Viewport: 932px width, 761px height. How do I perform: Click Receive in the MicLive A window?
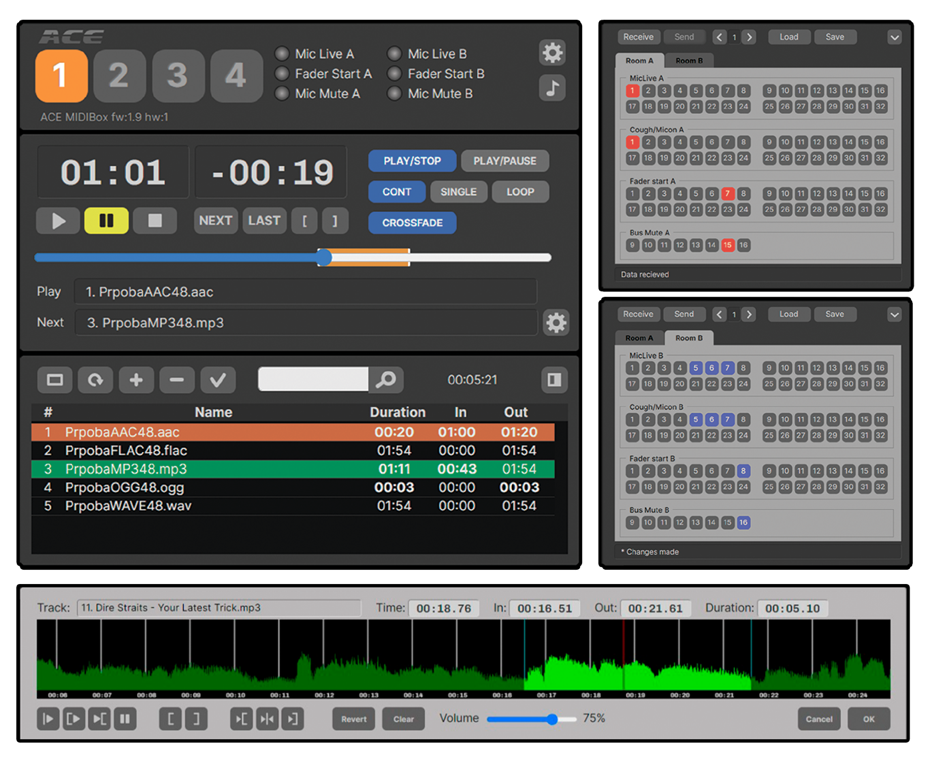(638, 37)
